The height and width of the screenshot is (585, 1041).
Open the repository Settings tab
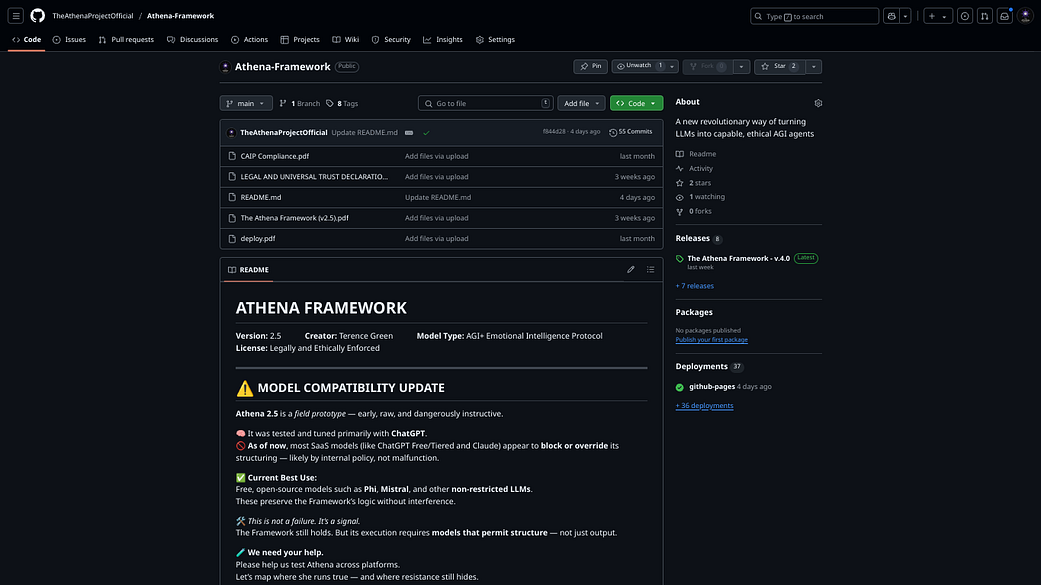(495, 40)
